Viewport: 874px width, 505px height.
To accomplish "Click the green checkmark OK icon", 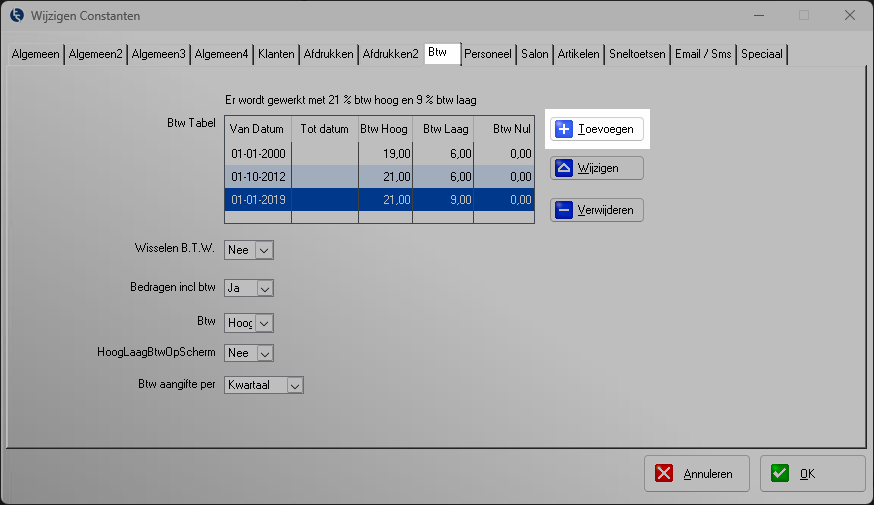I will pyautogui.click(x=780, y=474).
